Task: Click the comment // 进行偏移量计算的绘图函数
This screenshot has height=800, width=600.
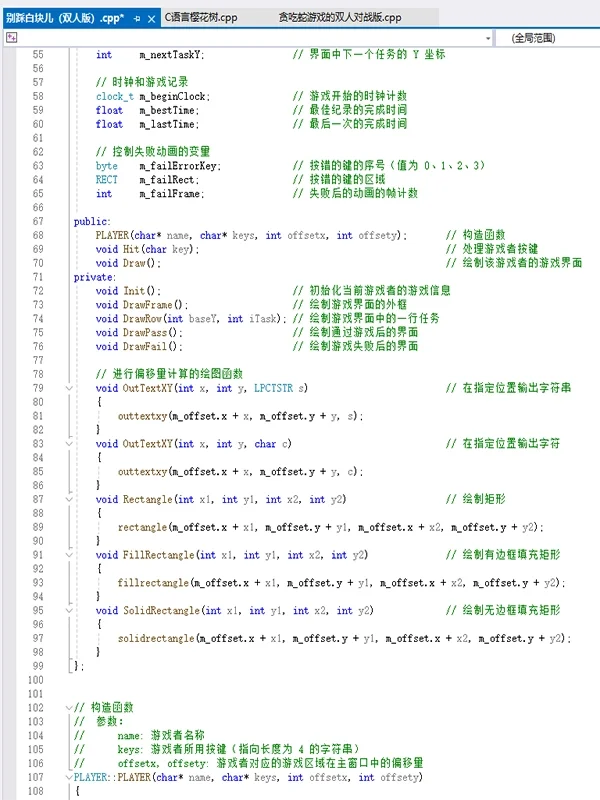Action: click(x=169, y=374)
